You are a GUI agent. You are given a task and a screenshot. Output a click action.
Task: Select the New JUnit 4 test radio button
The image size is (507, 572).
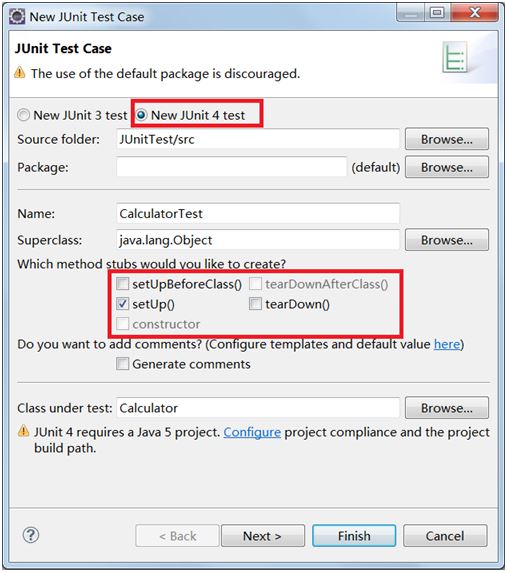(141, 115)
